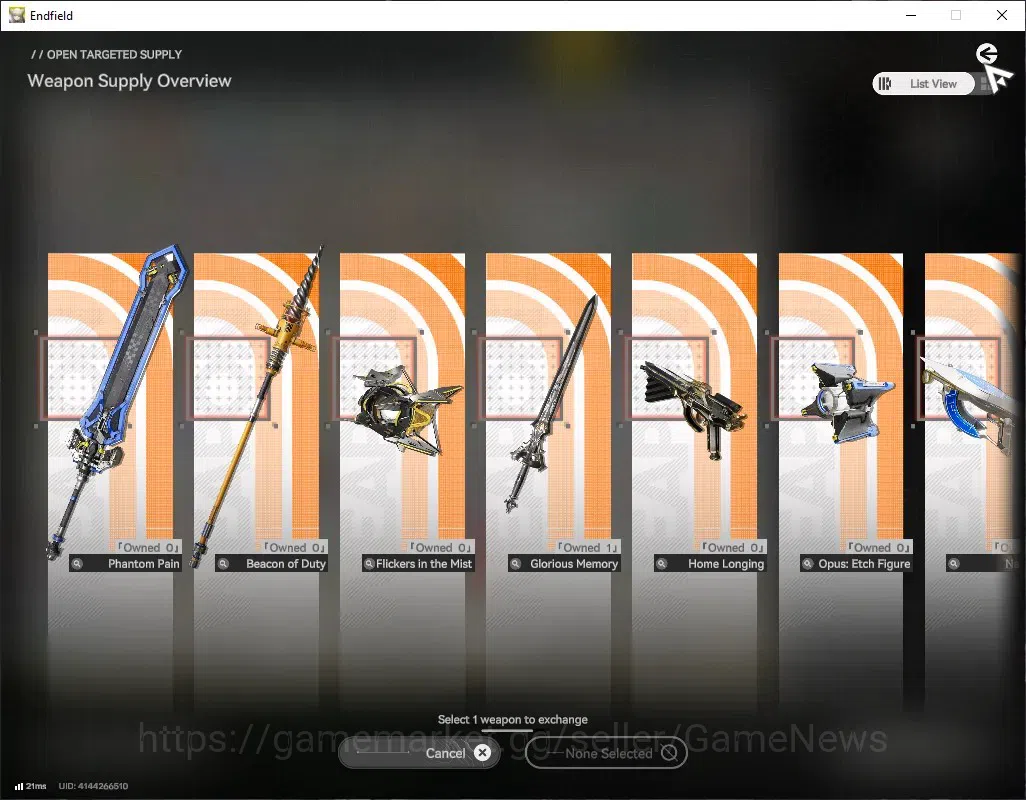Inspect Phantom Pain with its magnifier icon
This screenshot has width=1026, height=800.
coord(77,564)
